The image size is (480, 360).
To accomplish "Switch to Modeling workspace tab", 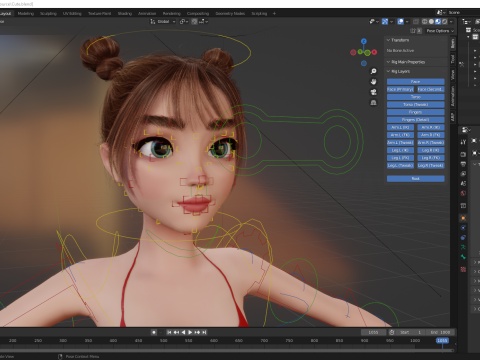I will click(26, 13).
